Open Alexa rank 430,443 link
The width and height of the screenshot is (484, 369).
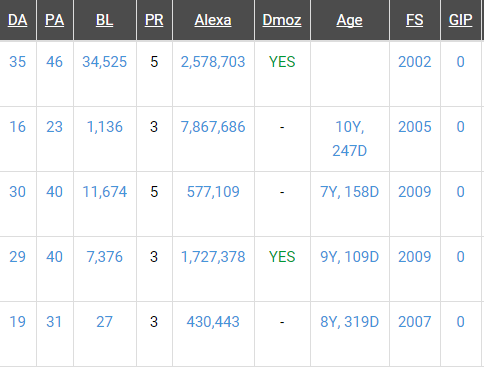point(213,322)
